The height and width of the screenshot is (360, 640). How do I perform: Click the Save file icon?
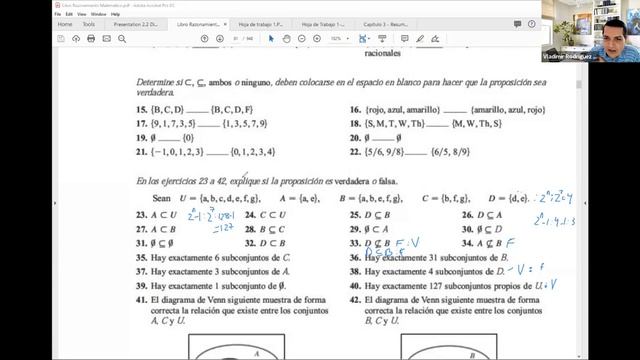click(x=61, y=39)
